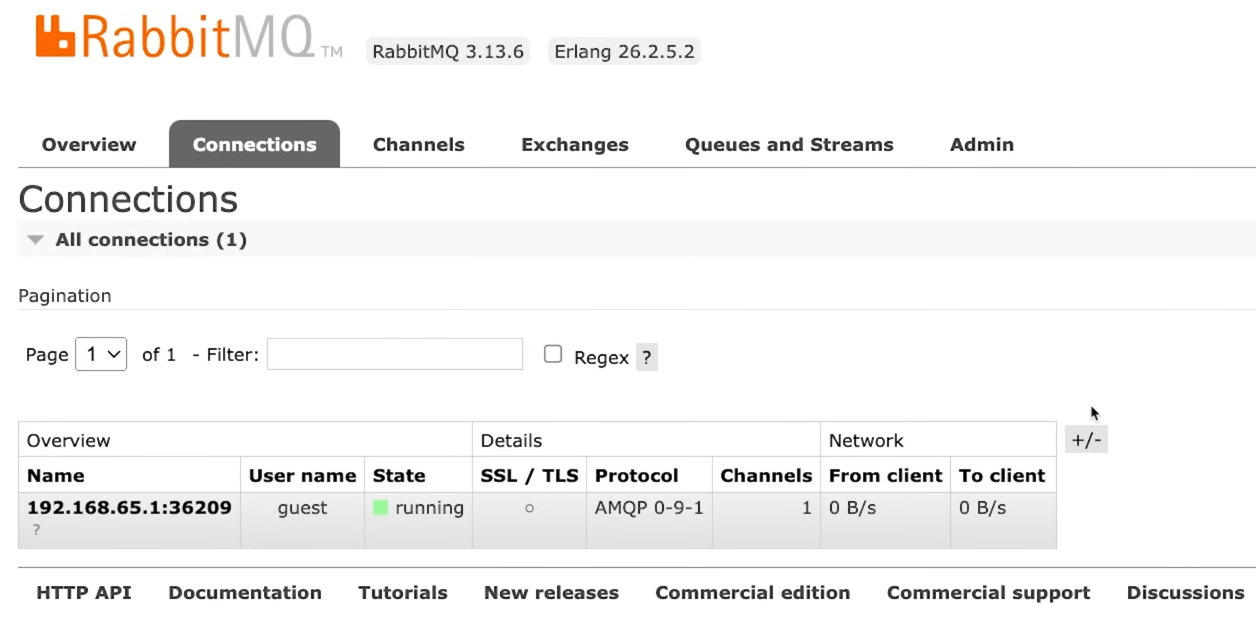Viewport: 1256px width, 619px height.
Task: Sort by the User name column header
Action: 302,476
